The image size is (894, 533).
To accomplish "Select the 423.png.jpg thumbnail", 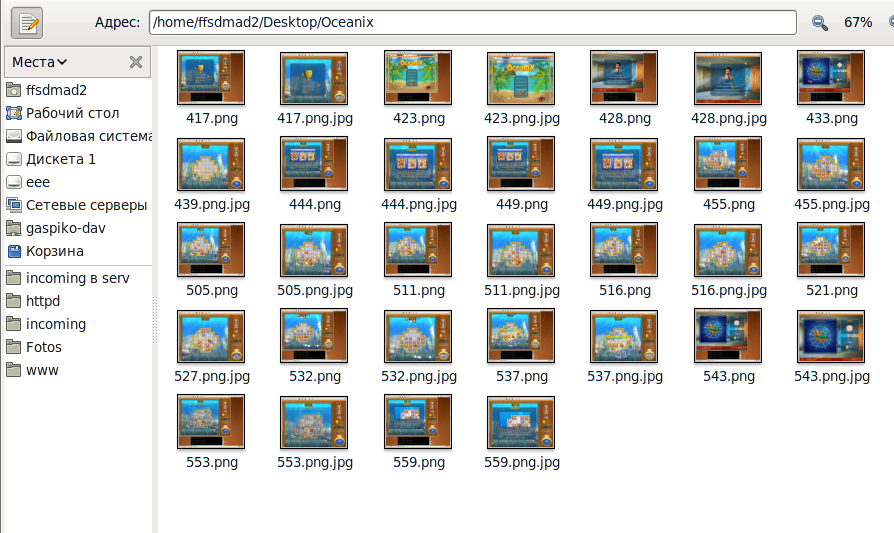I will coord(521,78).
